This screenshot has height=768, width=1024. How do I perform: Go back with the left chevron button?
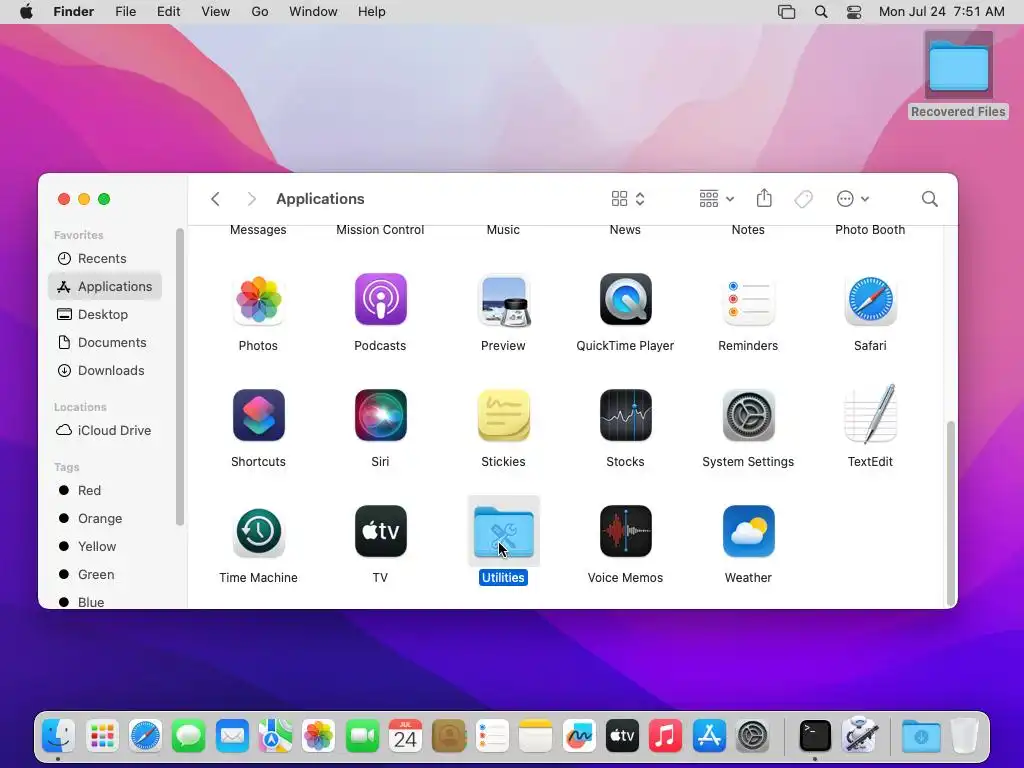point(215,199)
